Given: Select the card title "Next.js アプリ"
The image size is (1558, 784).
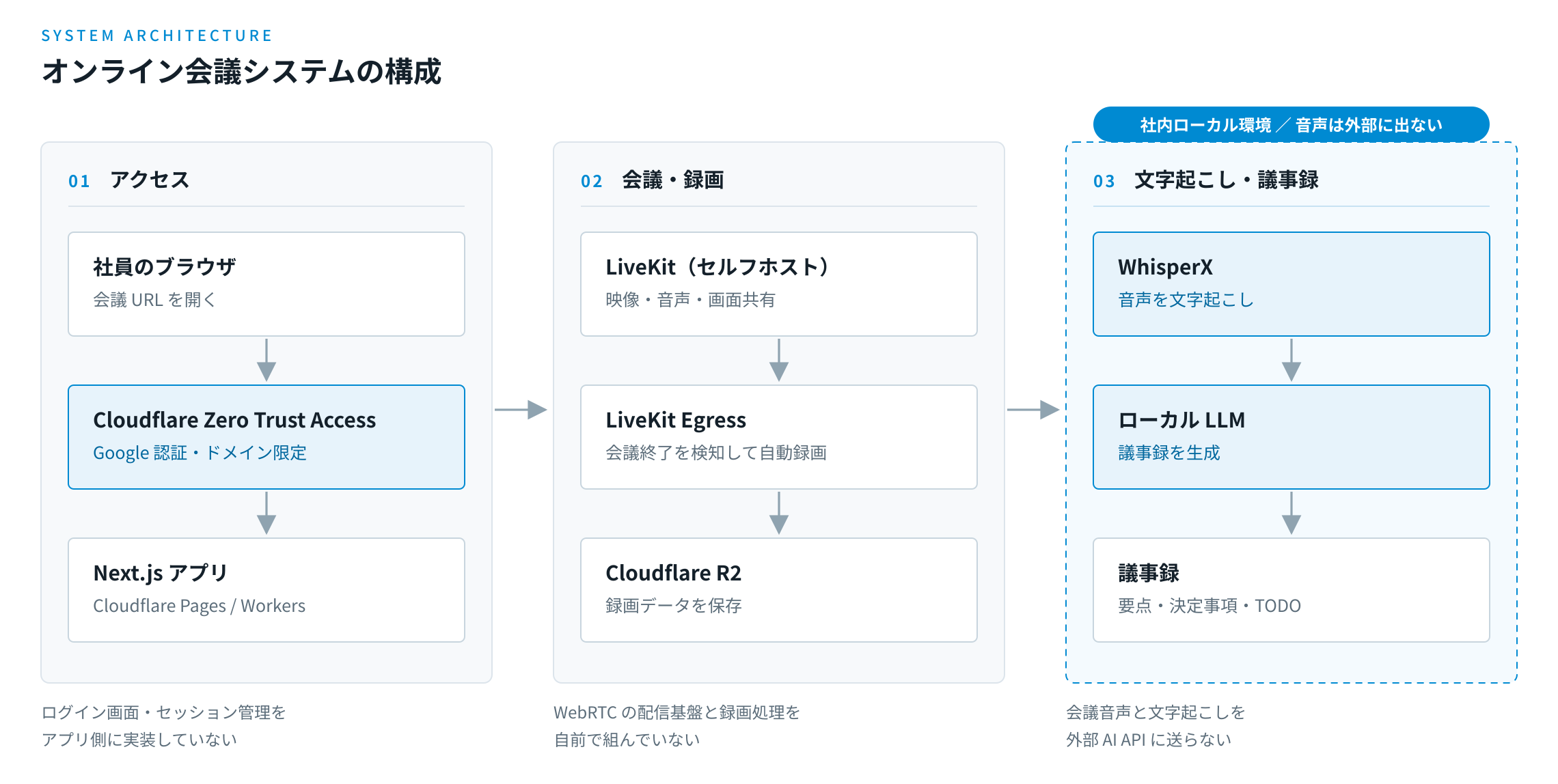Looking at the screenshot, I should coord(160,572).
